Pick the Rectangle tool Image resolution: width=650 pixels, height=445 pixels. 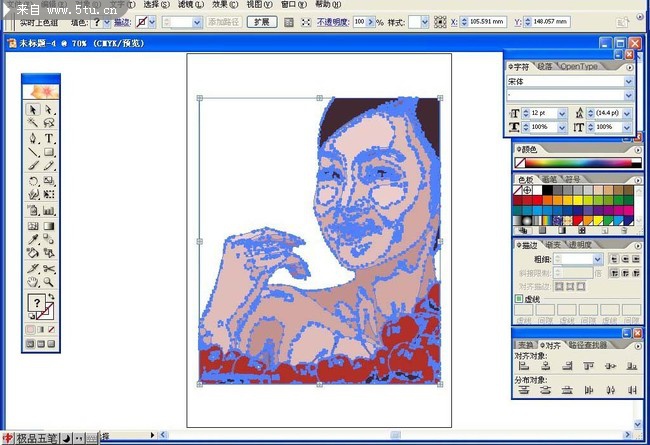coord(49,152)
